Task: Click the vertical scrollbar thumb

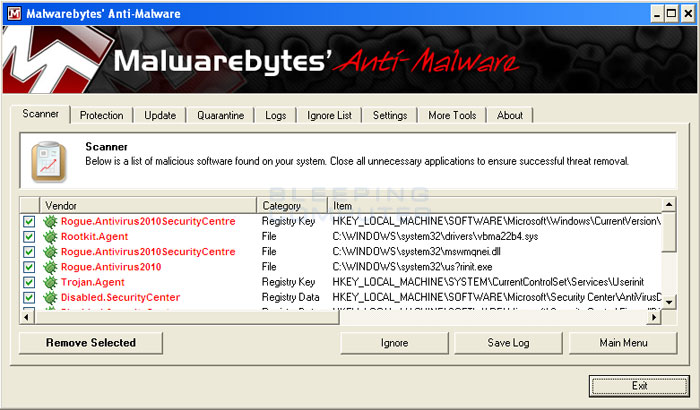Action: pyautogui.click(x=669, y=232)
